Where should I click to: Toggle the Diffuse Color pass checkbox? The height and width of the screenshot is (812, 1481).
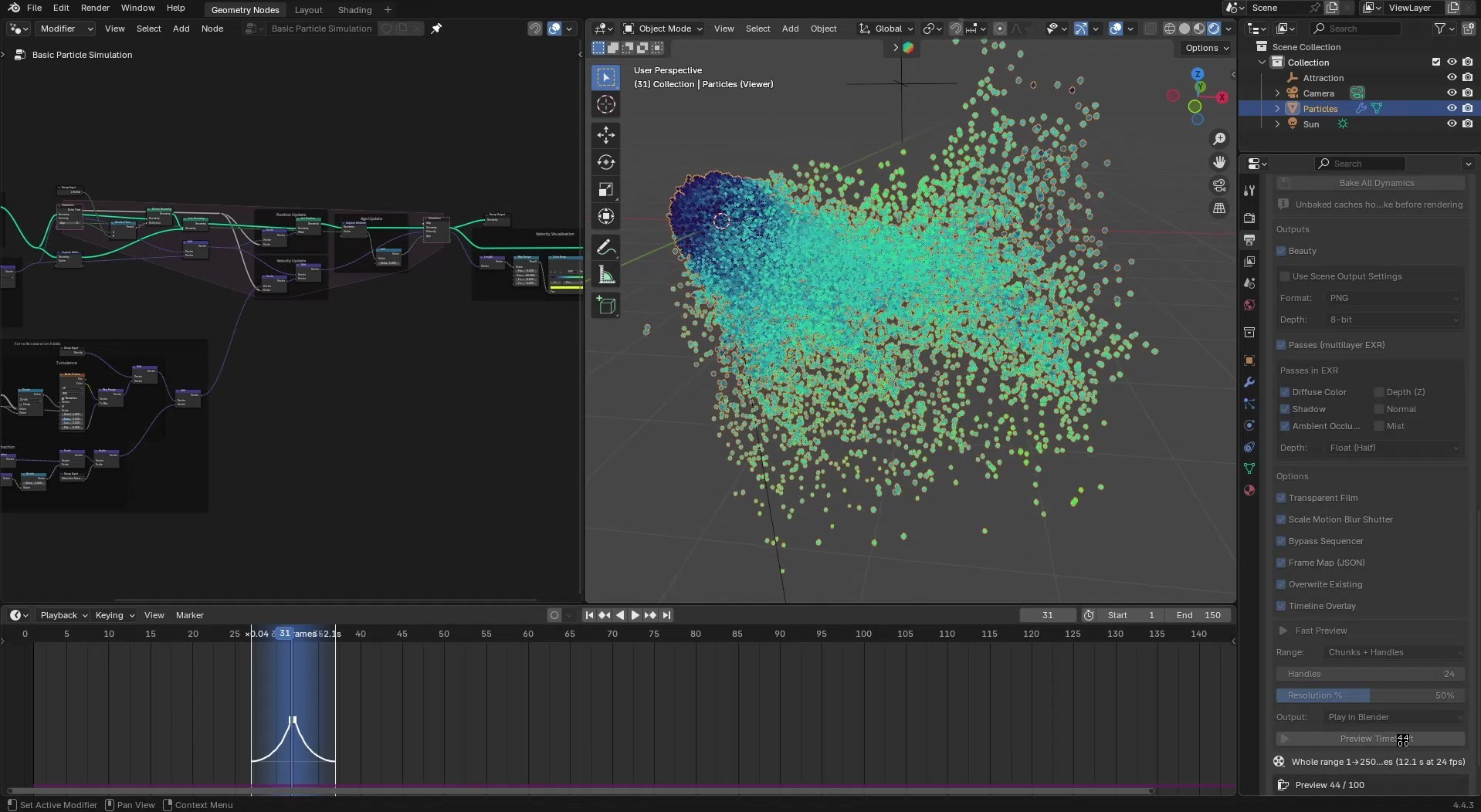click(x=1285, y=392)
